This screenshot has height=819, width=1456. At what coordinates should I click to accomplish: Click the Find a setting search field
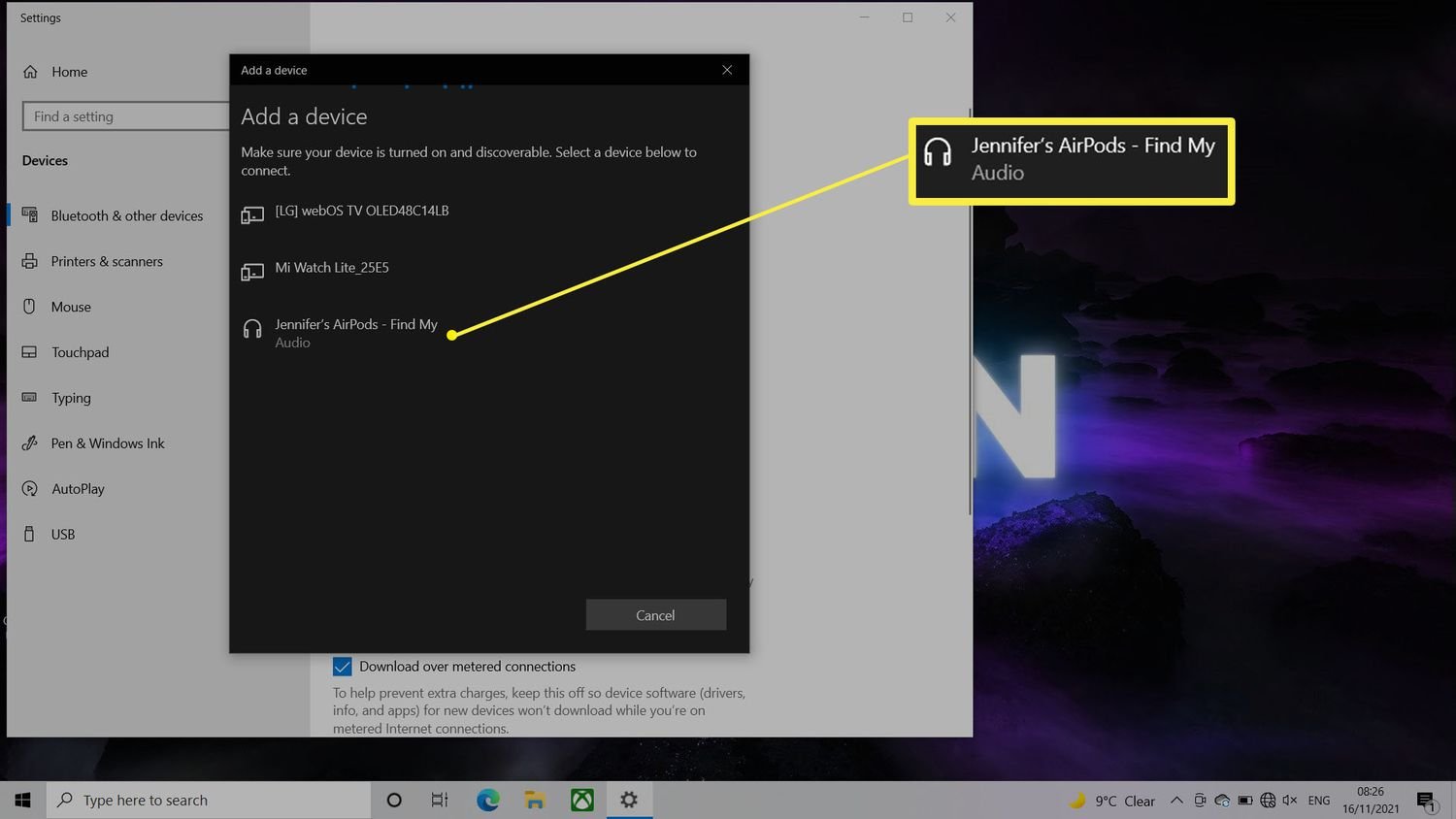pos(126,116)
